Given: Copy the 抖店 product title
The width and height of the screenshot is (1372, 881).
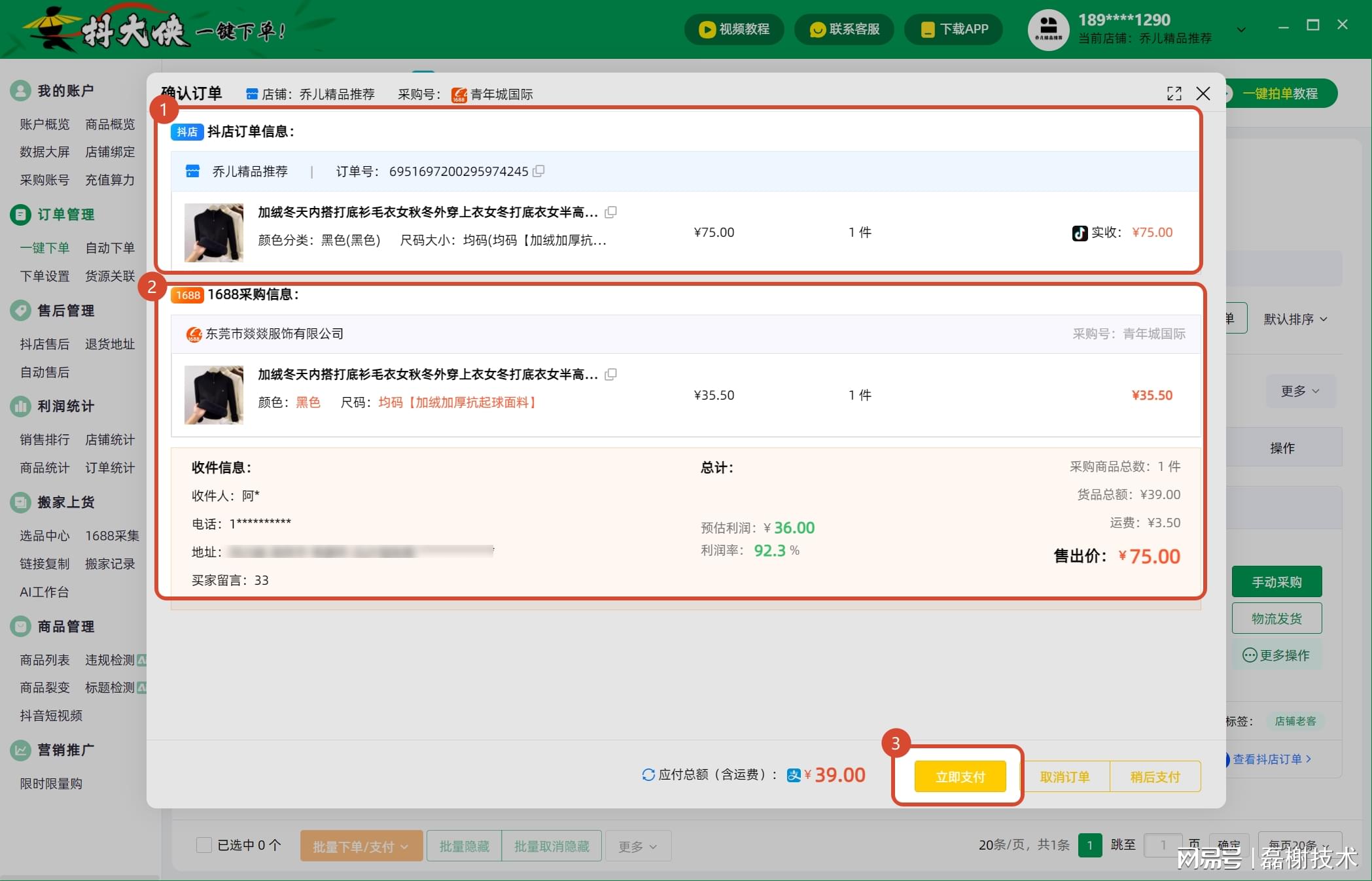Looking at the screenshot, I should [x=610, y=212].
